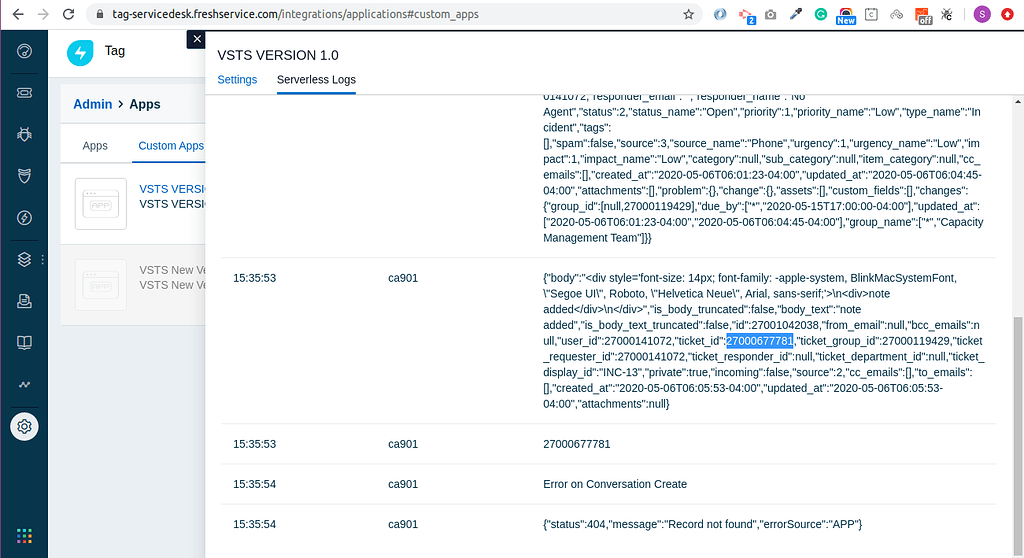Click the first VSTS app thumbnail
1024x558 pixels.
pyautogui.click(x=101, y=204)
